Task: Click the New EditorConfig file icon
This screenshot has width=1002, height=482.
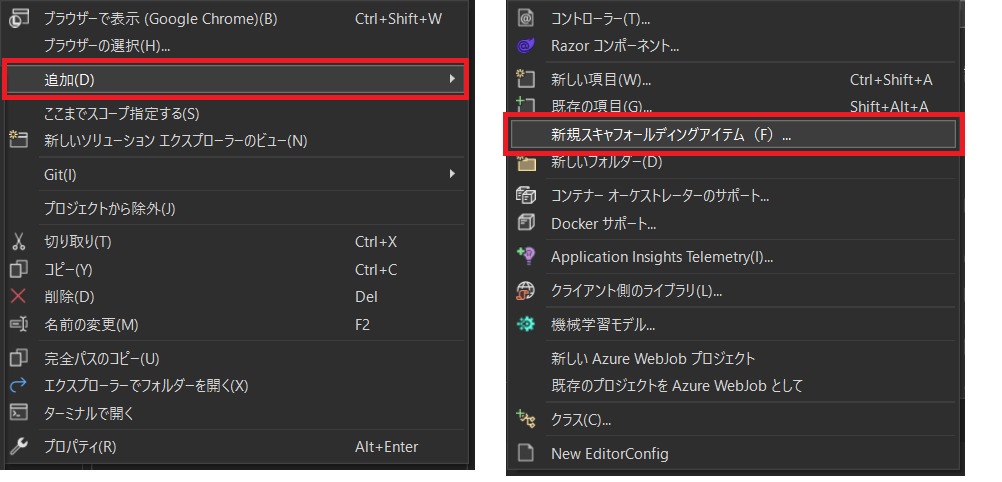Action: [525, 453]
